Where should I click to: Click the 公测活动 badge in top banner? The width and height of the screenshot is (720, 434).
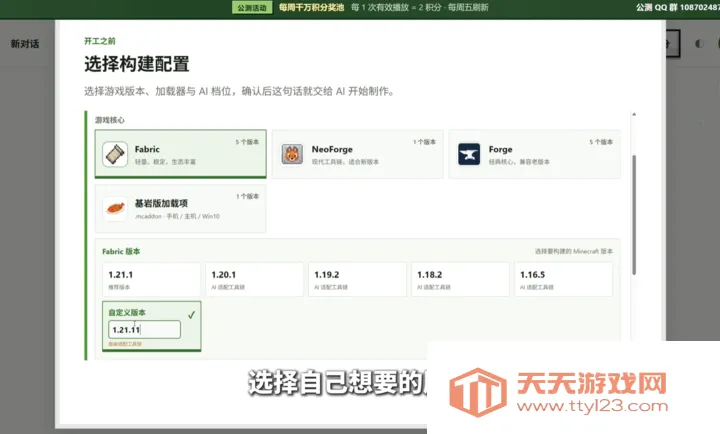pos(252,8)
